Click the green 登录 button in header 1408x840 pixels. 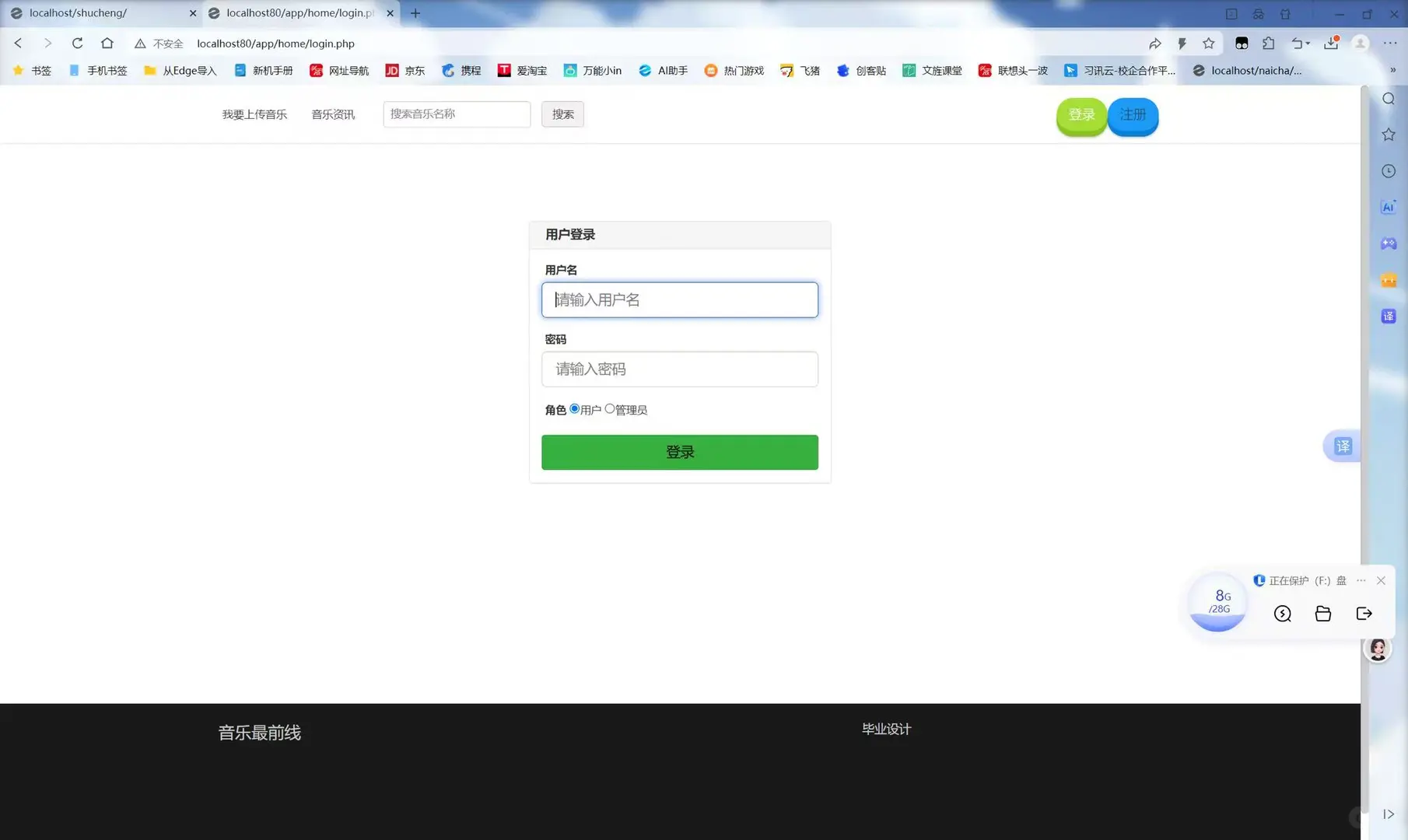pos(1081,115)
